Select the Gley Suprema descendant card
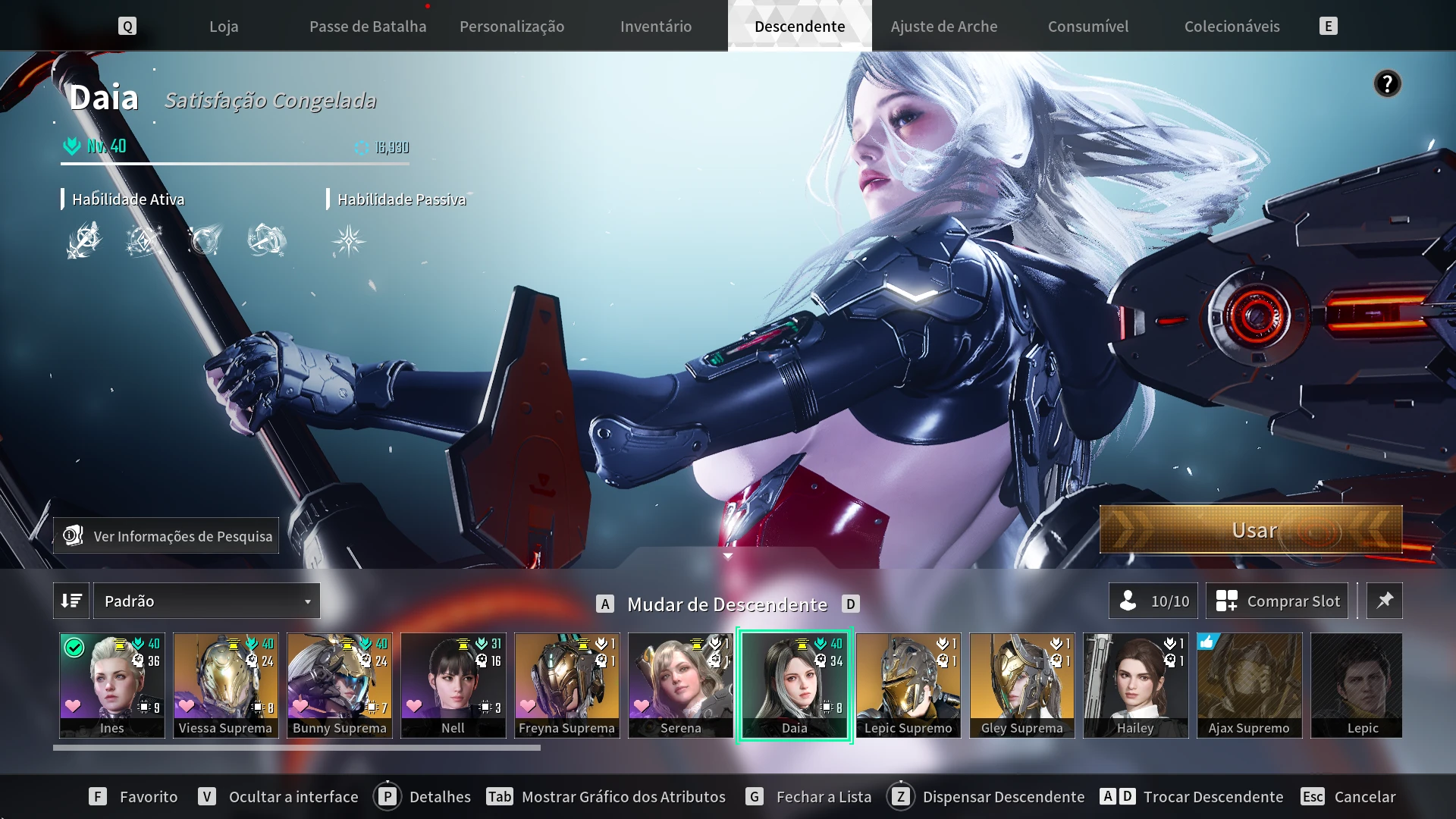The width and height of the screenshot is (1456, 819). tap(1022, 686)
